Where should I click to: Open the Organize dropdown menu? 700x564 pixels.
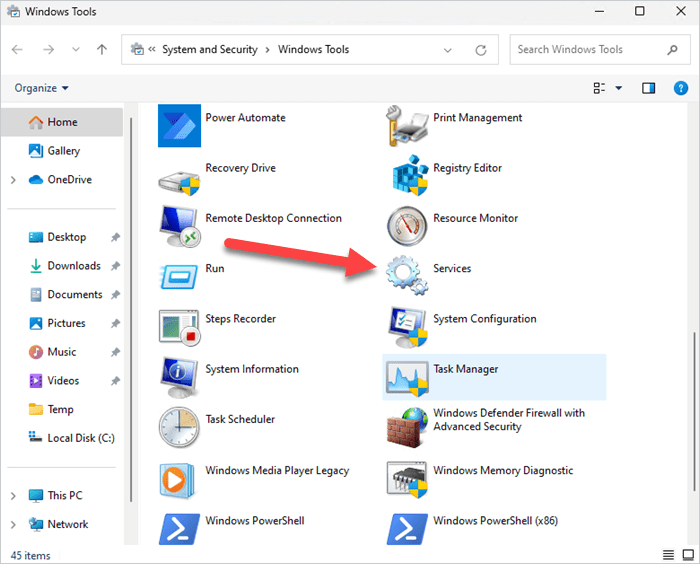tap(42, 88)
